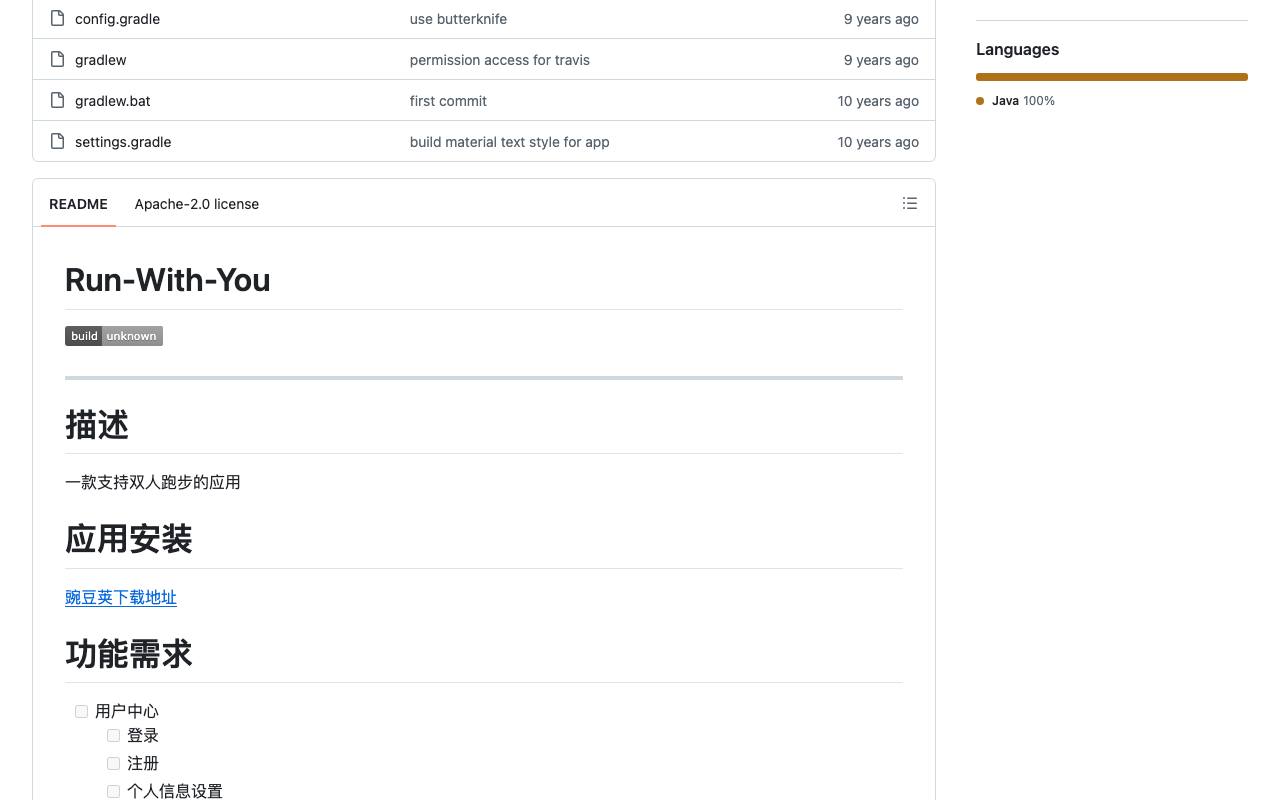Toggle the 注册 checkbox
1280x800 pixels.
point(113,763)
